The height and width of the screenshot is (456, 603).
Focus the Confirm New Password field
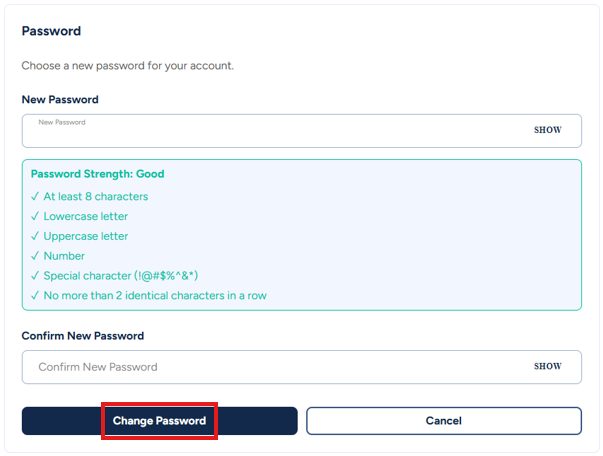coord(270,367)
